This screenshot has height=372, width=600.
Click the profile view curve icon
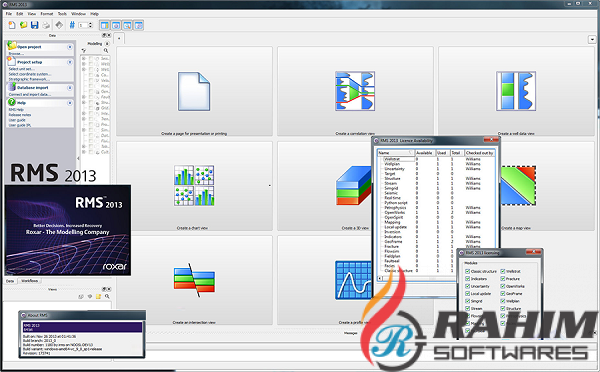(353, 280)
